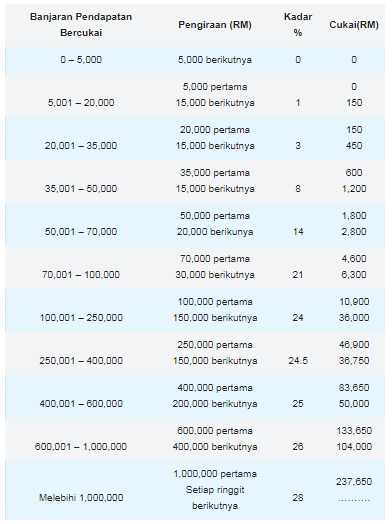Select the 600,001 – 1,000,000 range cell
The height and width of the screenshot is (524, 392).
81,446
